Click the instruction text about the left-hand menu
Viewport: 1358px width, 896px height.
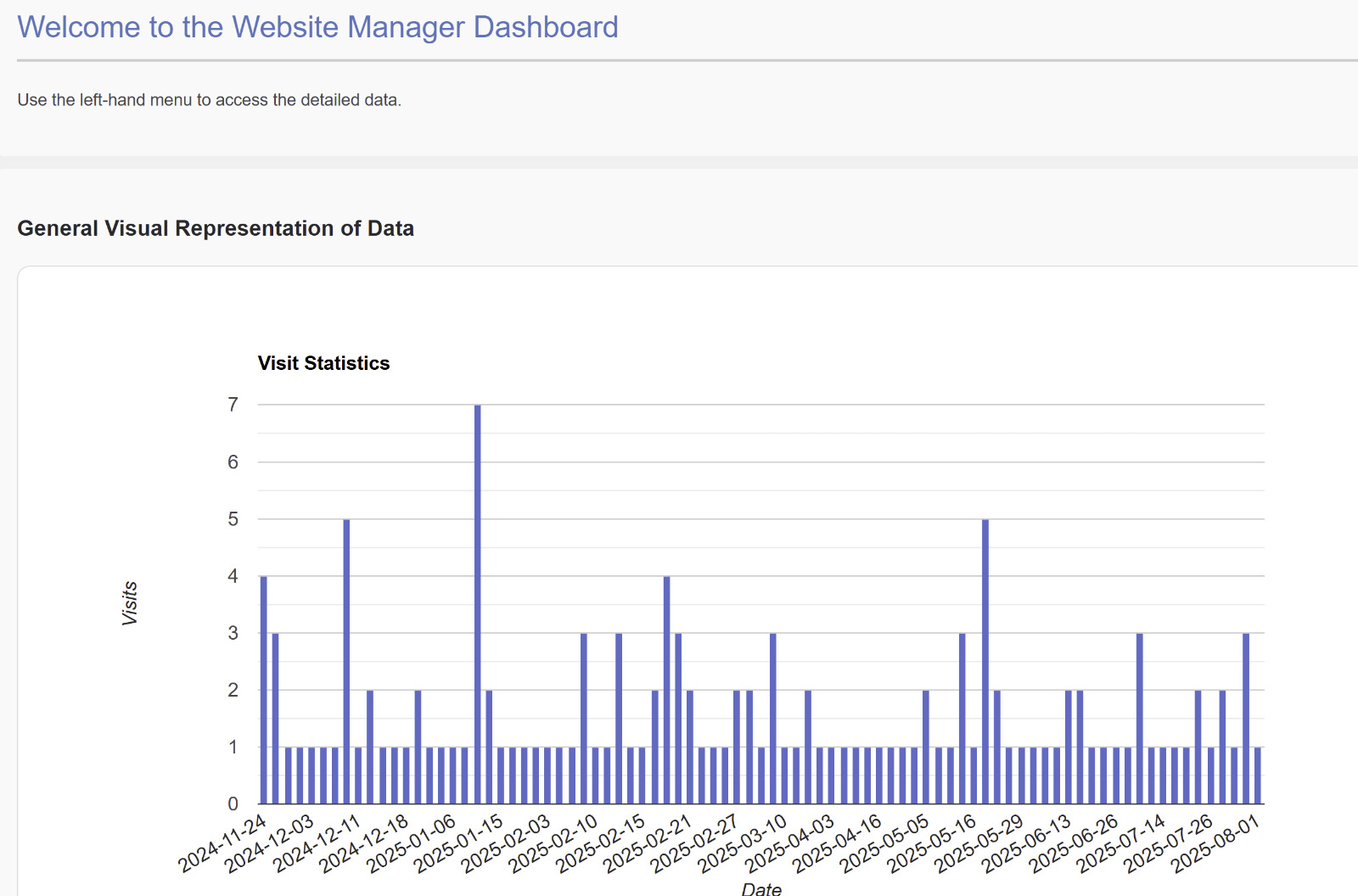click(x=209, y=99)
